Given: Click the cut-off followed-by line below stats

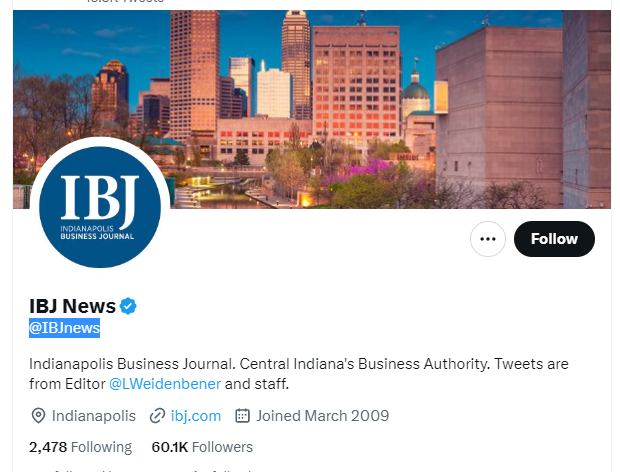Looking at the screenshot, I should tap(152, 470).
